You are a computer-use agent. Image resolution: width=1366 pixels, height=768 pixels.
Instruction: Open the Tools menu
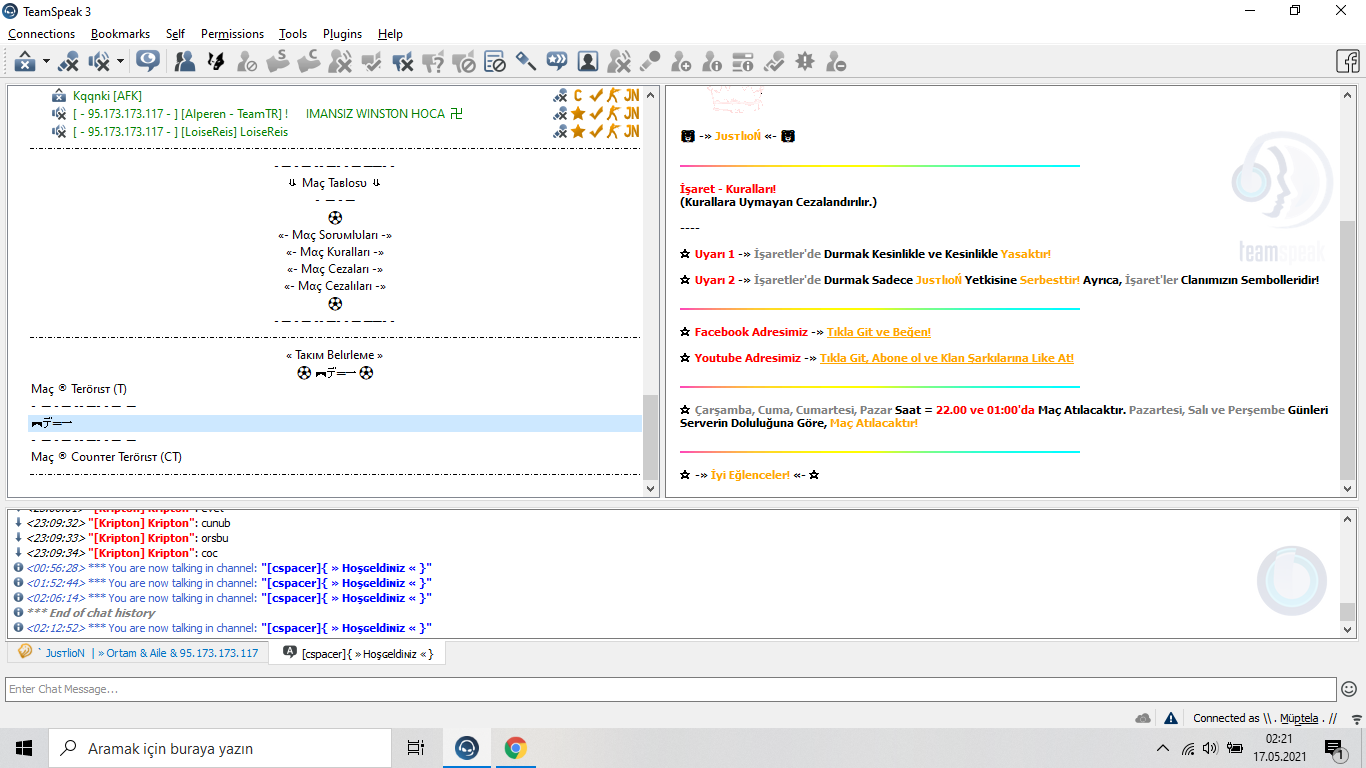(x=293, y=34)
